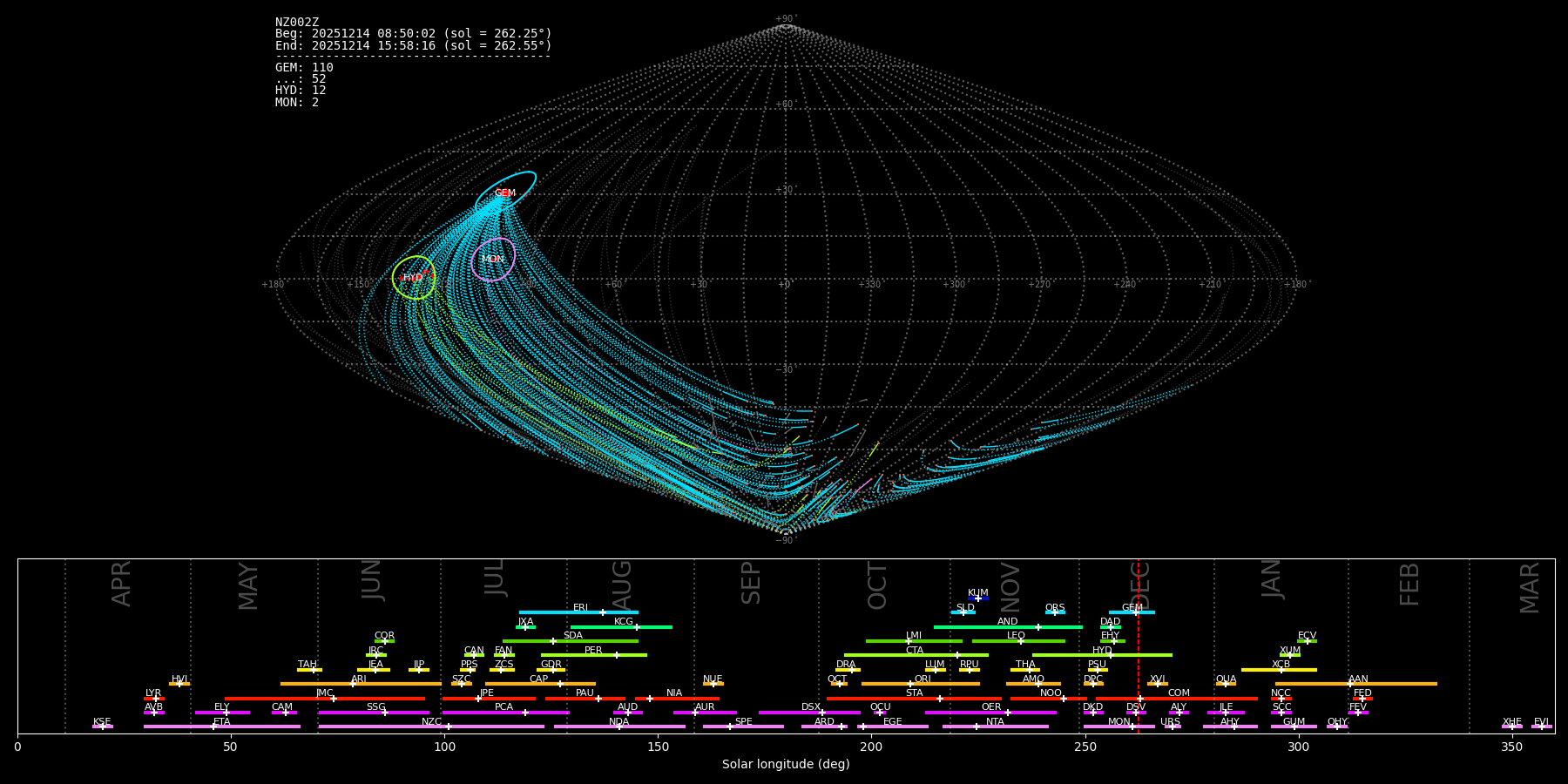Select the LEO shower label in the timeline
This screenshot has height=784, width=1568.
[1017, 635]
